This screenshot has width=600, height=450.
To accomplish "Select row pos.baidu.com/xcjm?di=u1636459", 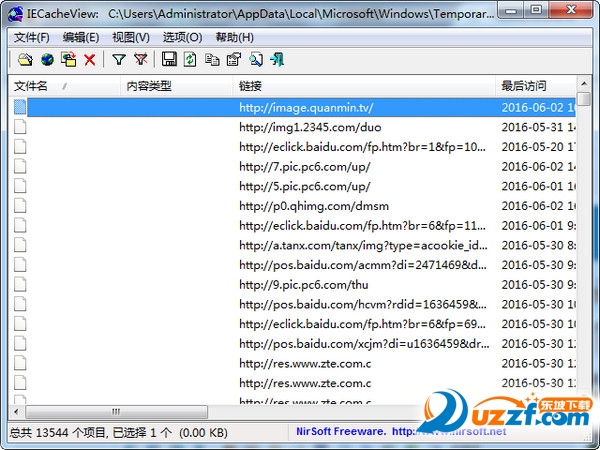I will click(292, 344).
